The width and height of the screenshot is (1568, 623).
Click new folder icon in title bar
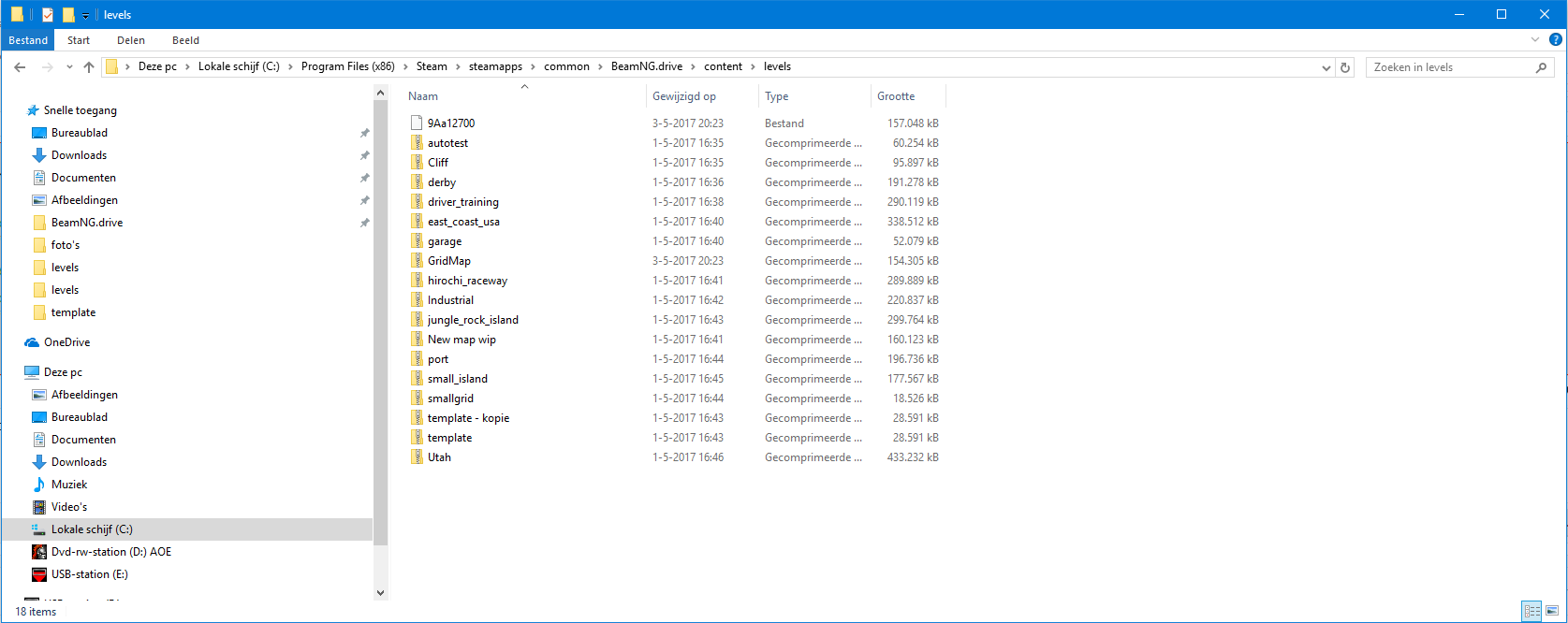(x=68, y=15)
